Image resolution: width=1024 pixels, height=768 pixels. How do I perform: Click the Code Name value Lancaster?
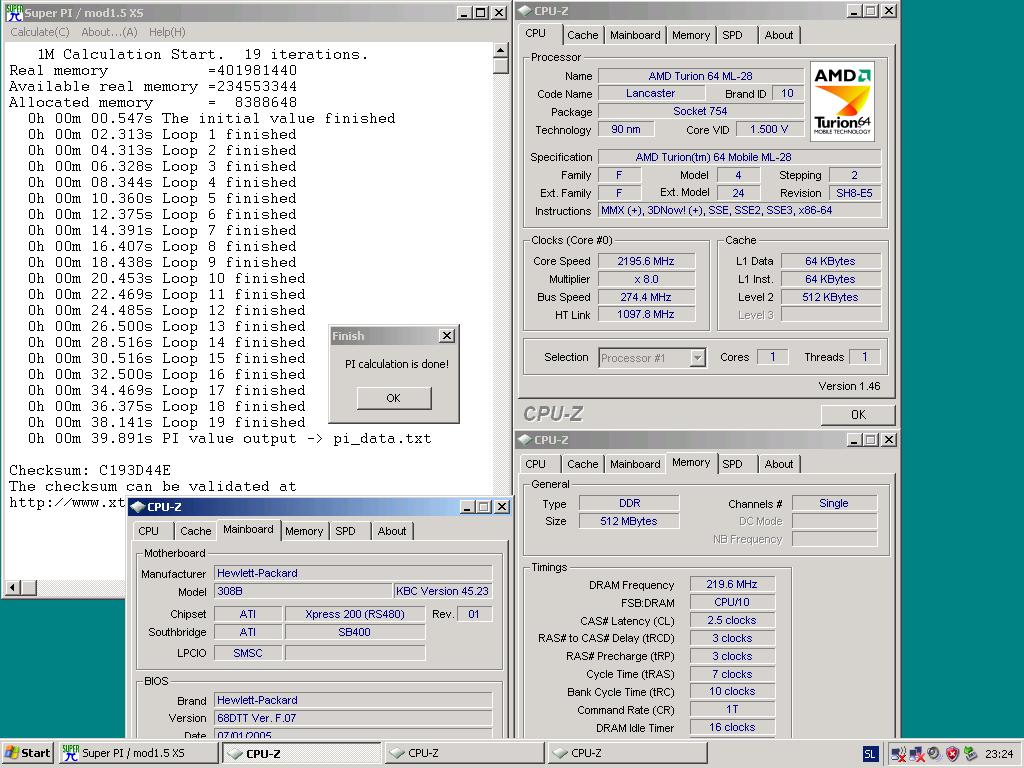(x=651, y=93)
